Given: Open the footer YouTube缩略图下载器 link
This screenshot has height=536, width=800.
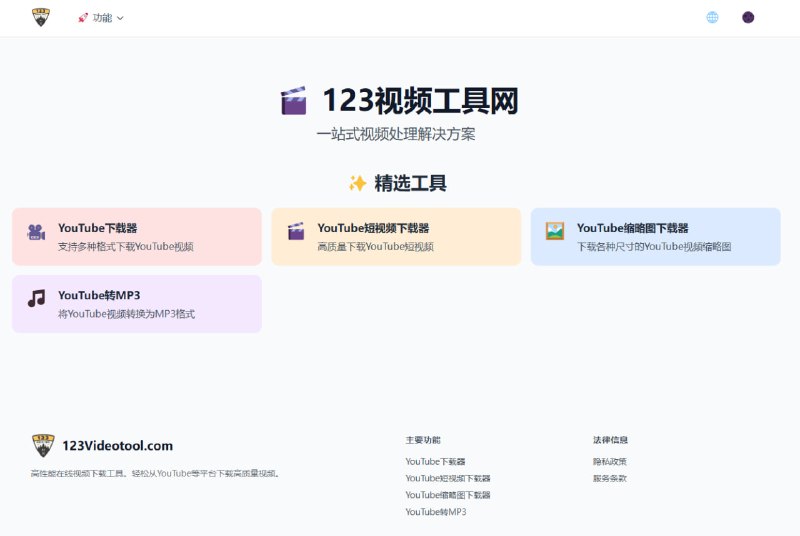Looking at the screenshot, I should tap(447, 495).
